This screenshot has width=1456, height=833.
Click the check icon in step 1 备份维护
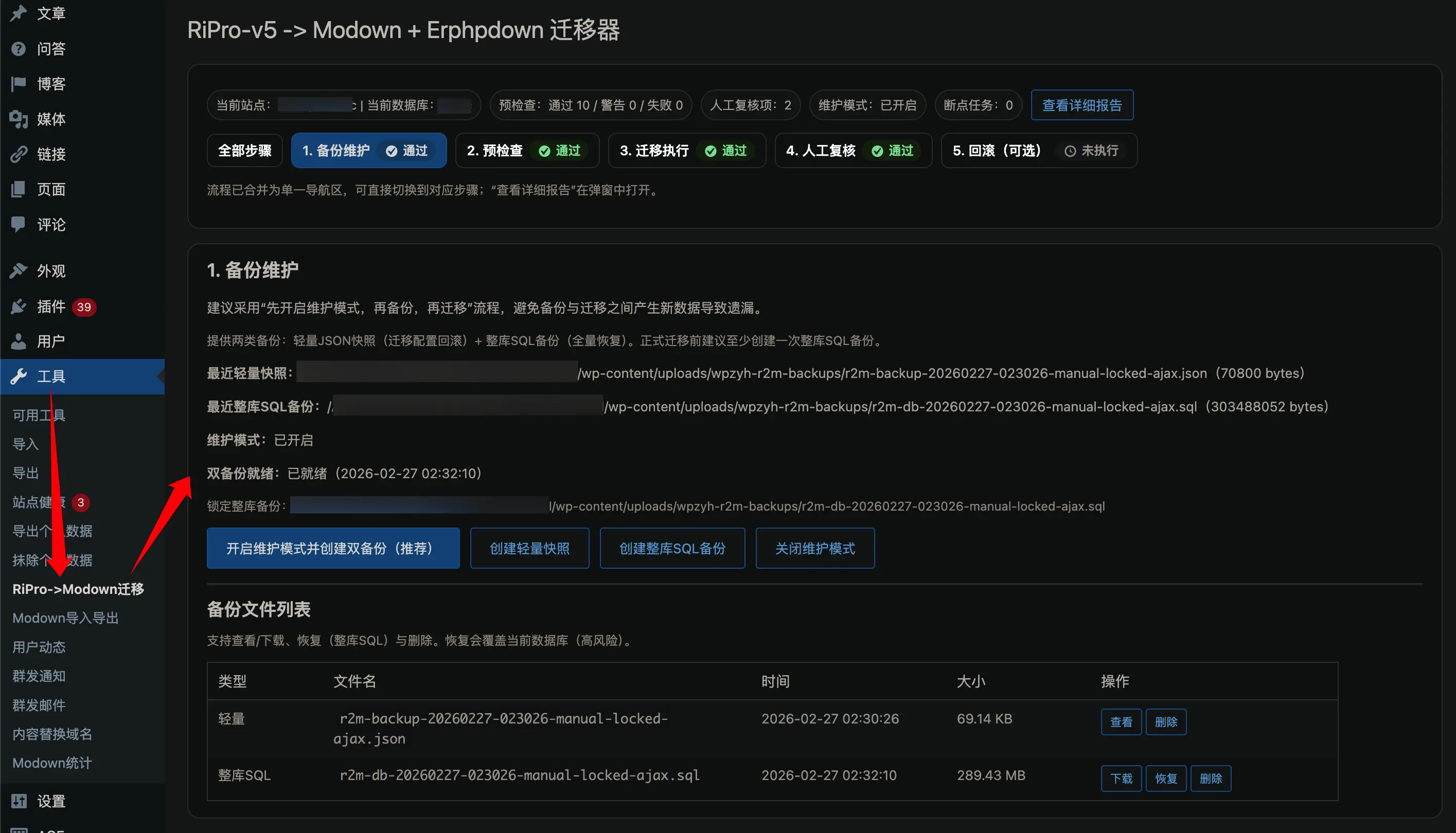pyautogui.click(x=392, y=151)
